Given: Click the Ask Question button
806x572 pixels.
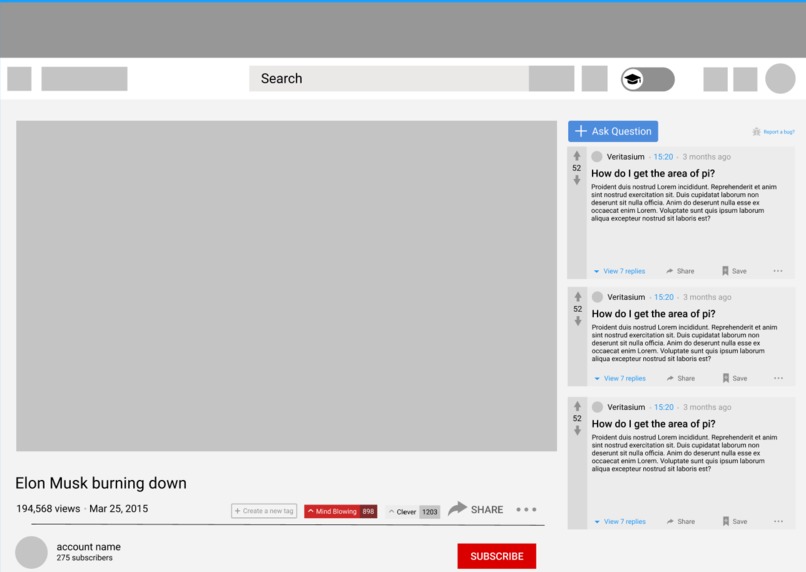Looking at the screenshot, I should (x=613, y=131).
